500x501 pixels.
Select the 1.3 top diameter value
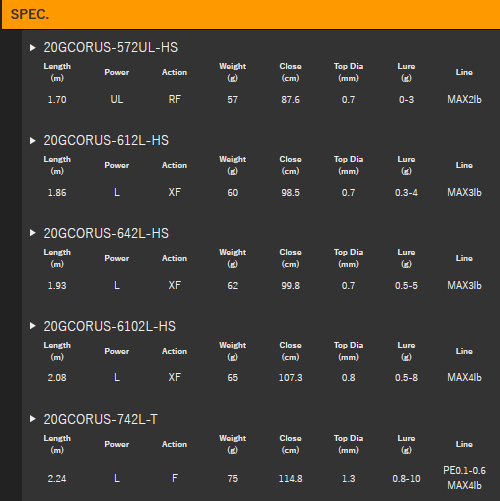(x=348, y=479)
